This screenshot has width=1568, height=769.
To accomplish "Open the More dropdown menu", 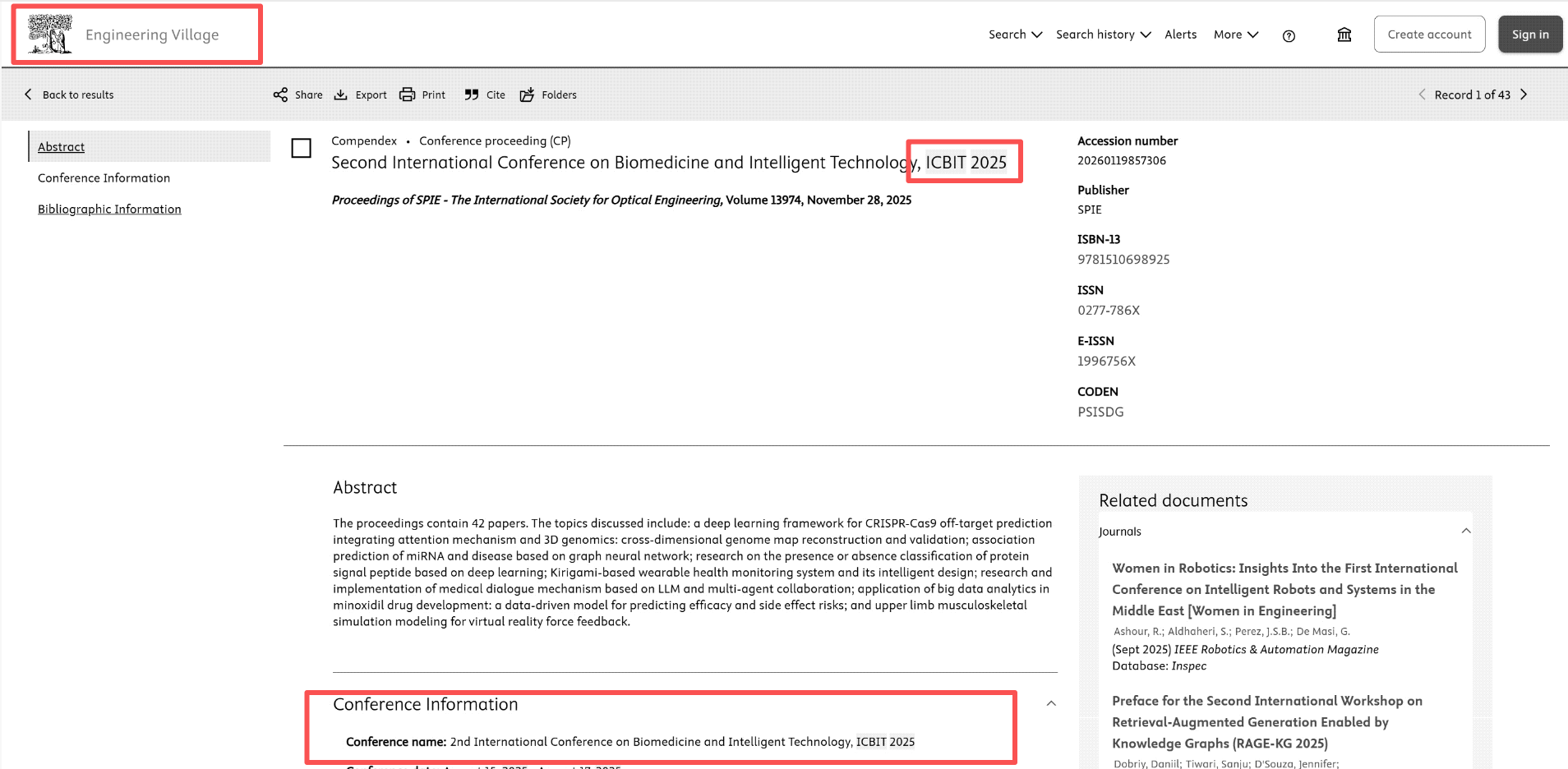I will click(x=1235, y=35).
